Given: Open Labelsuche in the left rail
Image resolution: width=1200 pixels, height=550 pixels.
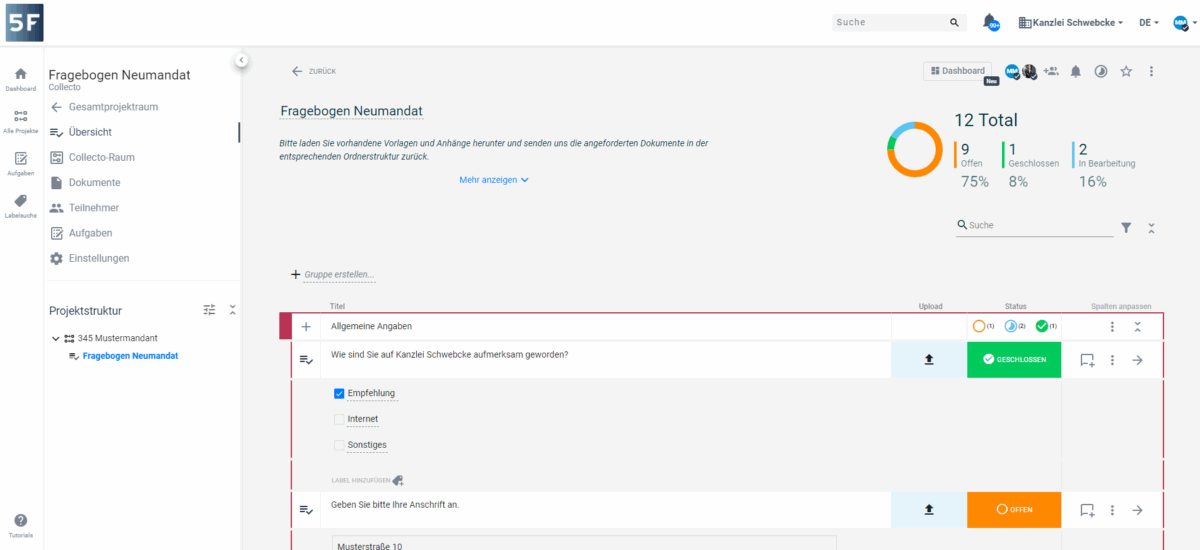Looking at the screenshot, I should click(21, 206).
